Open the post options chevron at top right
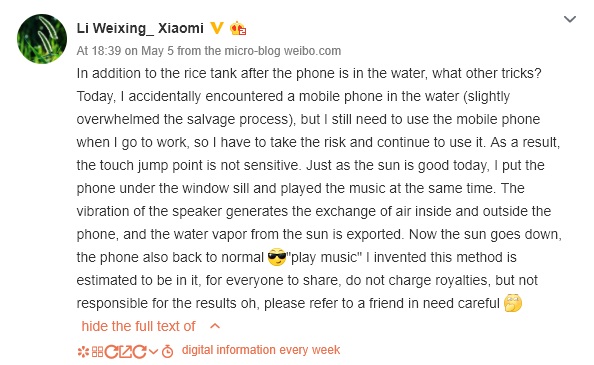The image size is (594, 365). point(570,19)
